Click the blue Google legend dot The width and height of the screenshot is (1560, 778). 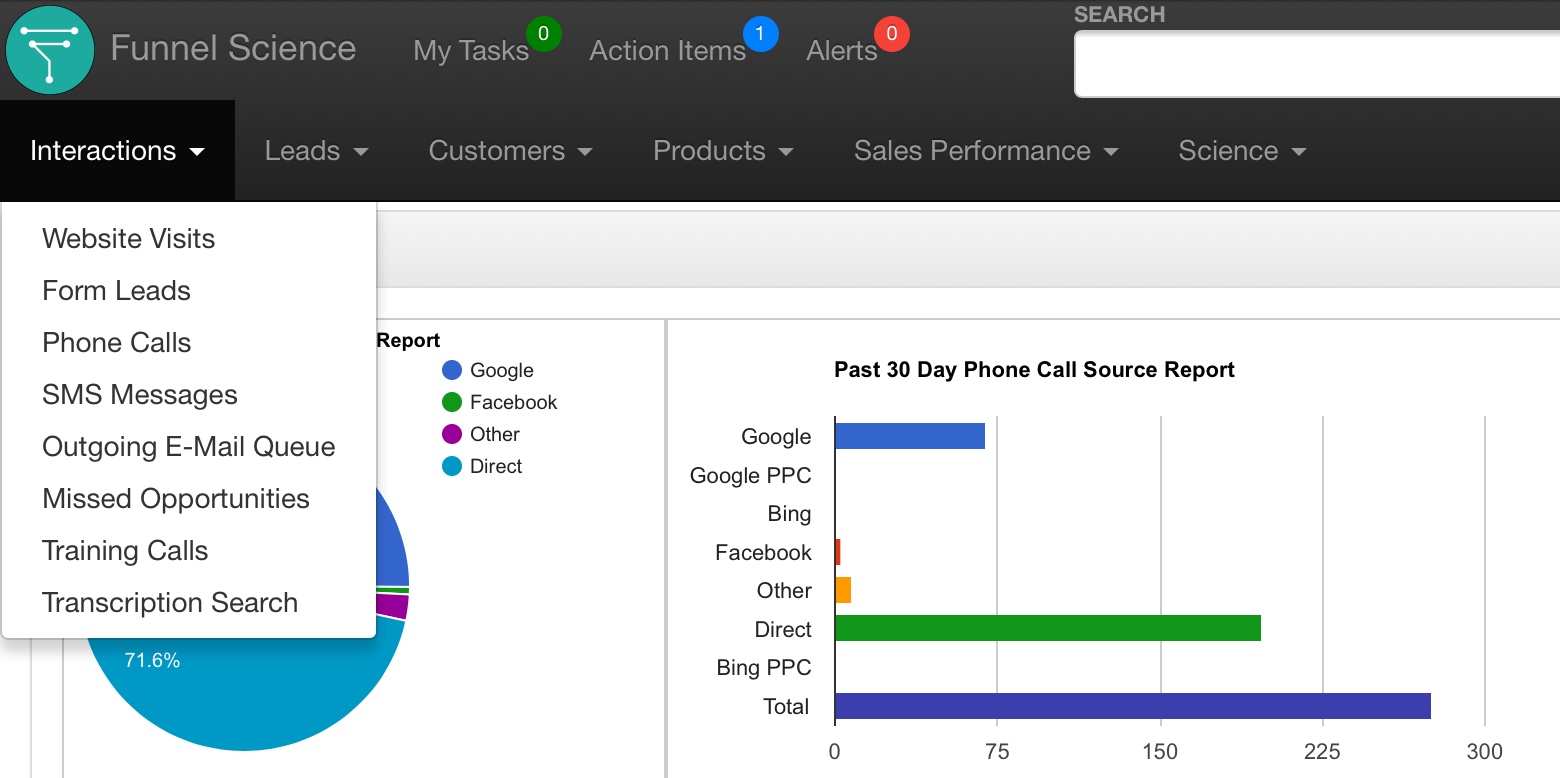tap(452, 370)
